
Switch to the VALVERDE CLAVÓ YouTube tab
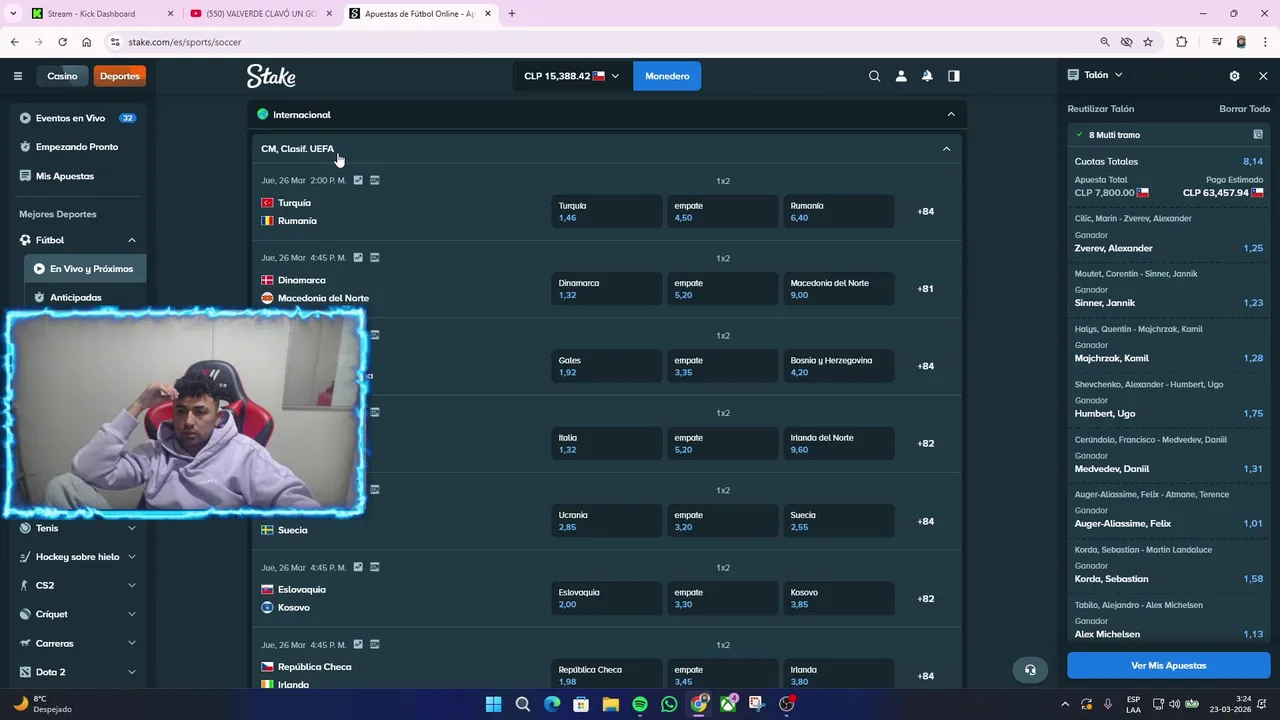260,14
